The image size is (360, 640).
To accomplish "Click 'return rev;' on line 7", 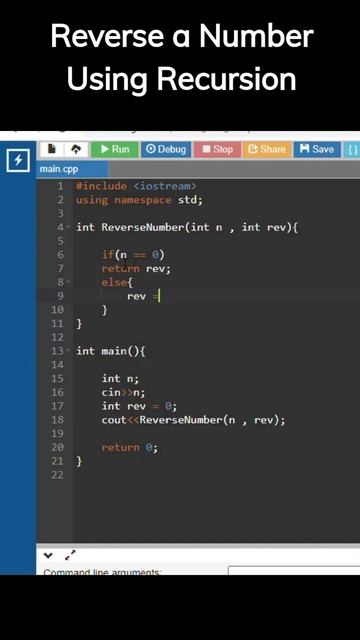I will click(136, 269).
